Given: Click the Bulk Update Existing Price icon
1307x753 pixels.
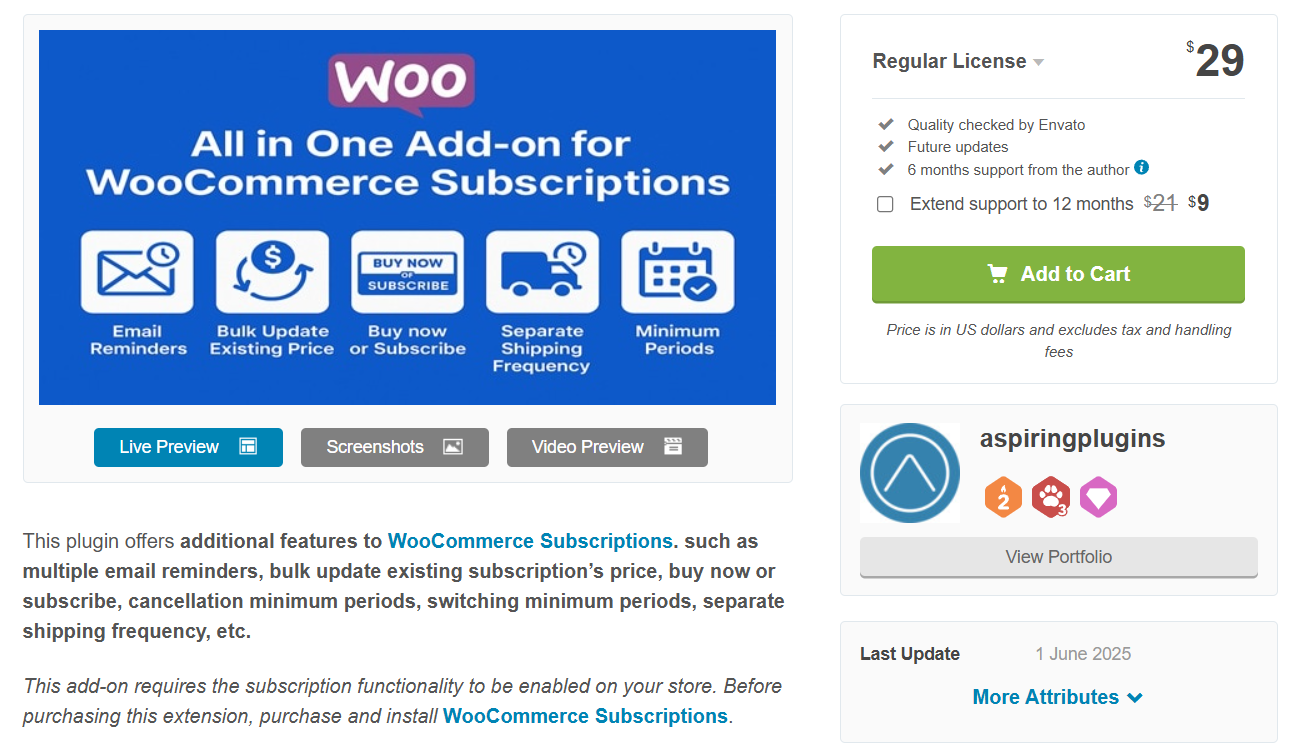Looking at the screenshot, I should (x=272, y=272).
